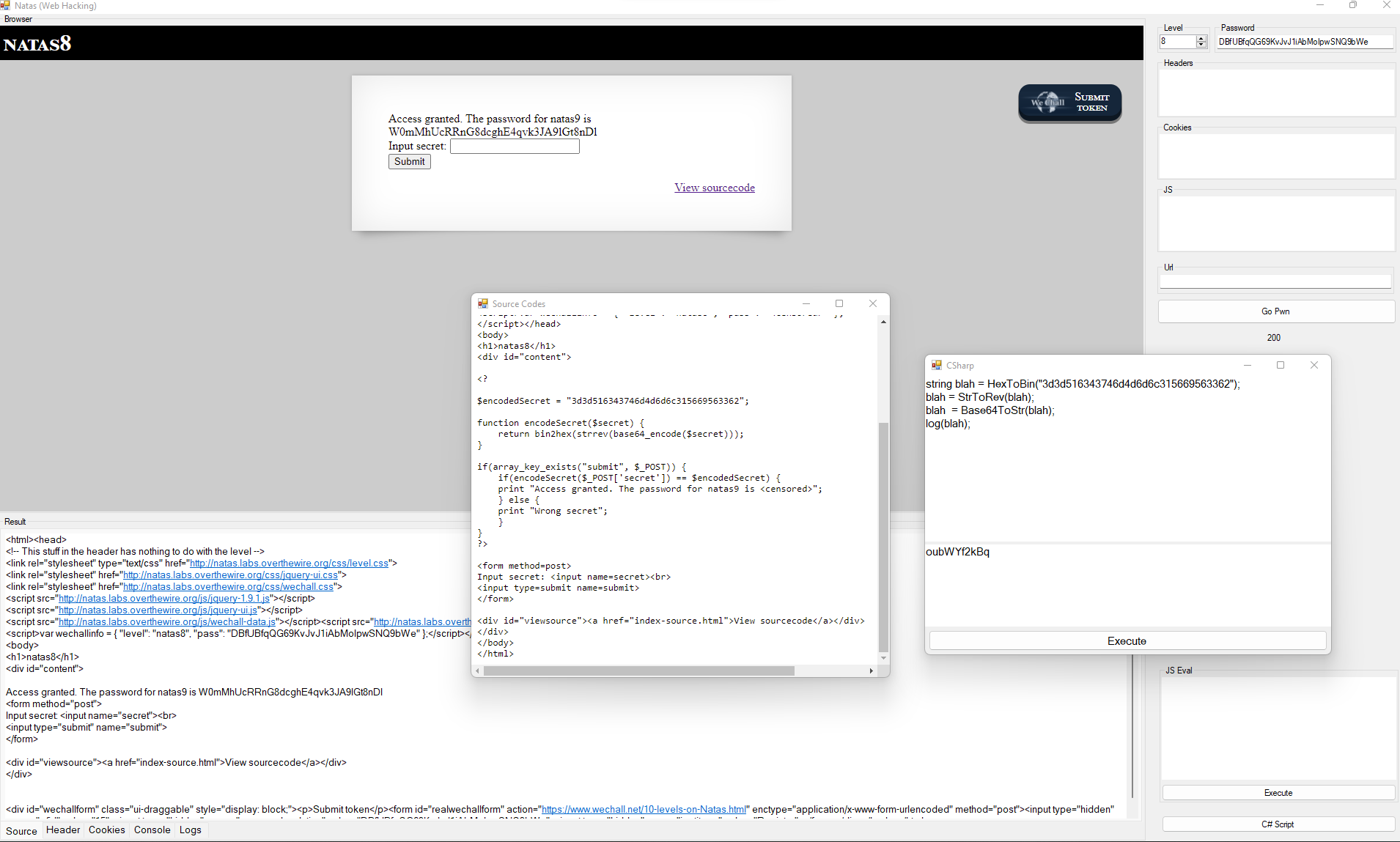
Task: Minimize the Source Codes window
Action: coord(806,303)
